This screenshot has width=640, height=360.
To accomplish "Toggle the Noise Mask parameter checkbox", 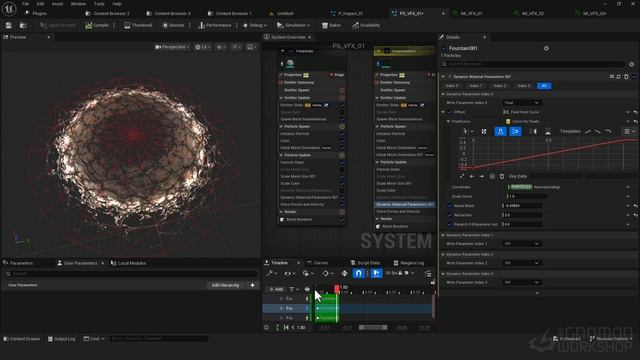I will (x=450, y=206).
